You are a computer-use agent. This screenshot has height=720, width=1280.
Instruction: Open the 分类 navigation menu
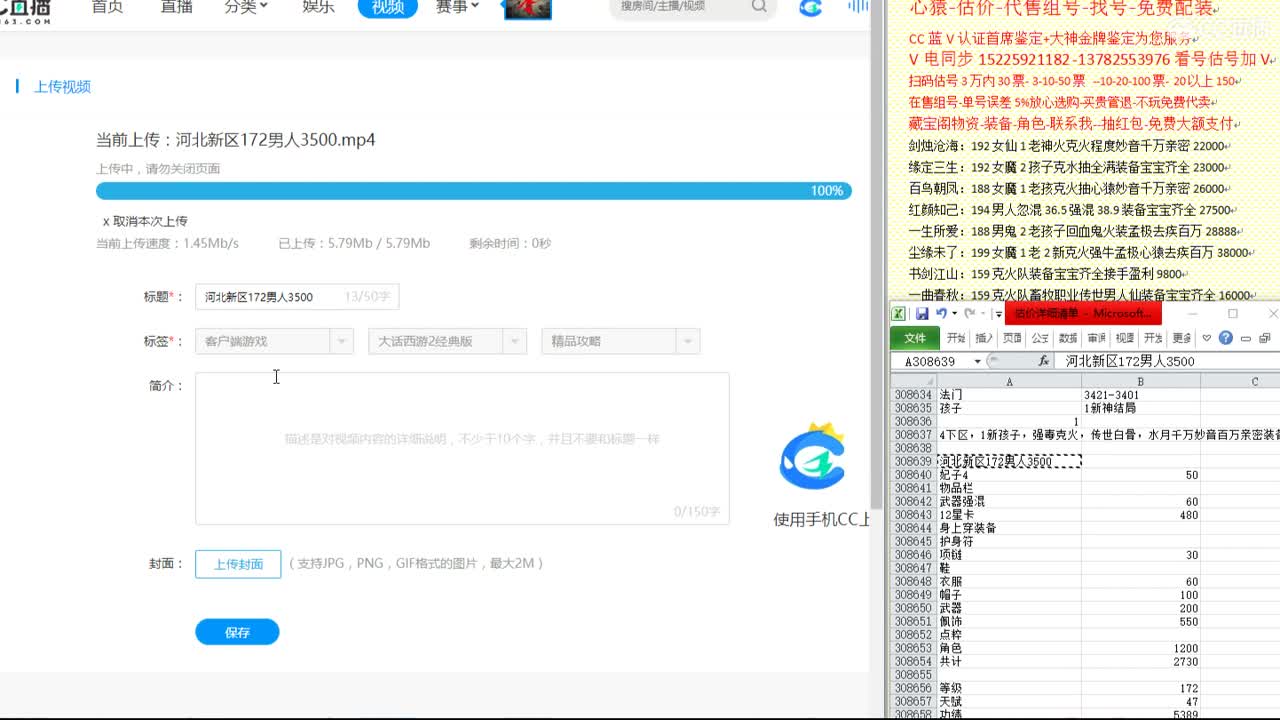(246, 7)
